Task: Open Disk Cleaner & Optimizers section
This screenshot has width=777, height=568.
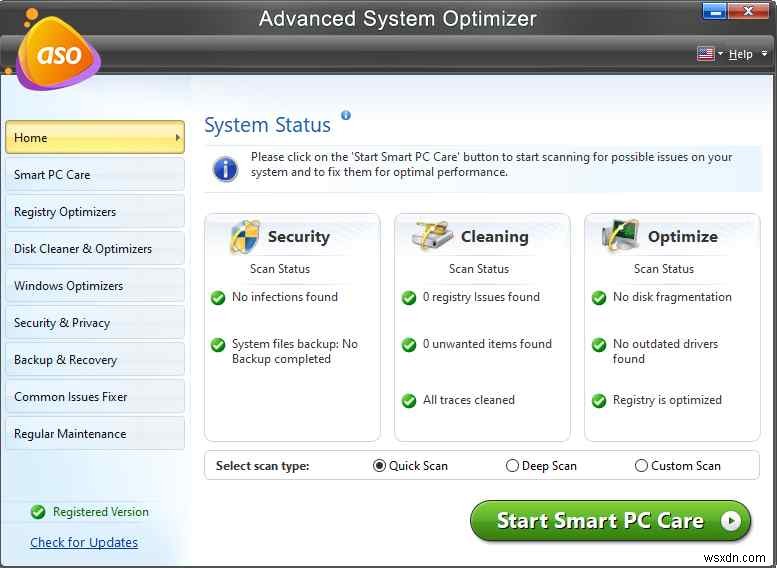Action: click(95, 249)
